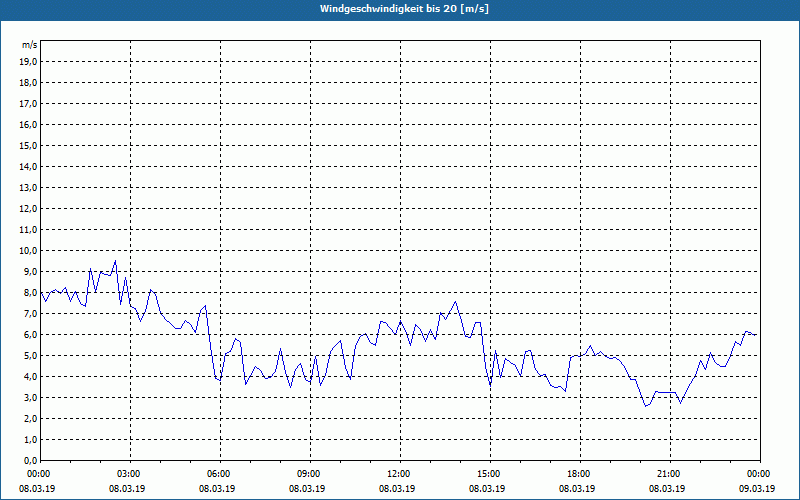800x500 pixels.
Task: Click the '12:00' time label
Action: coord(400,474)
